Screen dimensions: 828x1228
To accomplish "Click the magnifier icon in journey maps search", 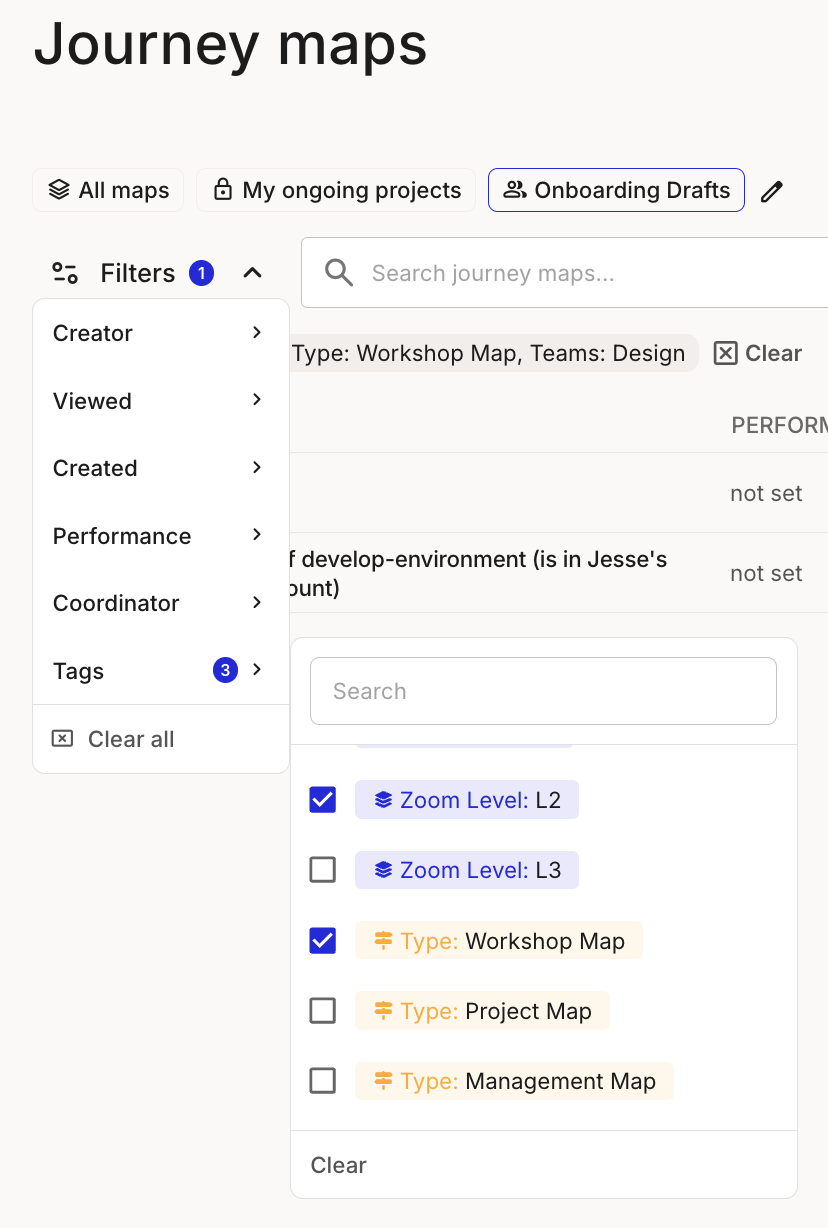I will 339,273.
